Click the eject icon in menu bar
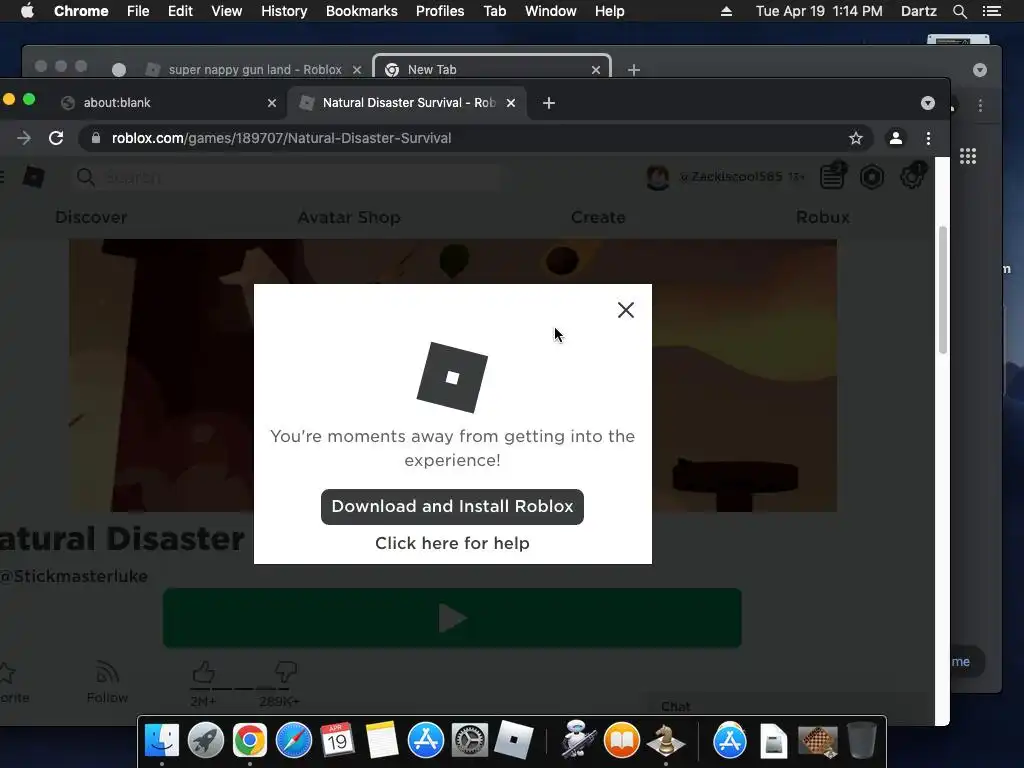 [726, 11]
